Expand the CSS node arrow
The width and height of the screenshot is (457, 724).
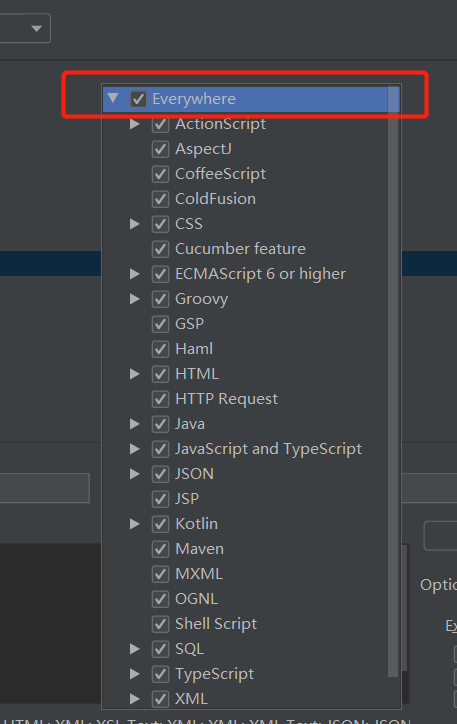134,224
